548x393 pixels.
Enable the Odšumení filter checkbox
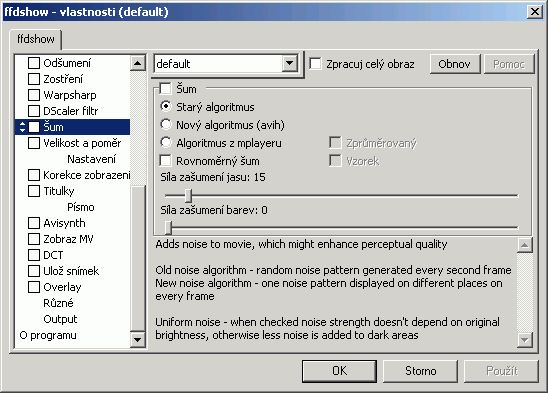(x=34, y=63)
